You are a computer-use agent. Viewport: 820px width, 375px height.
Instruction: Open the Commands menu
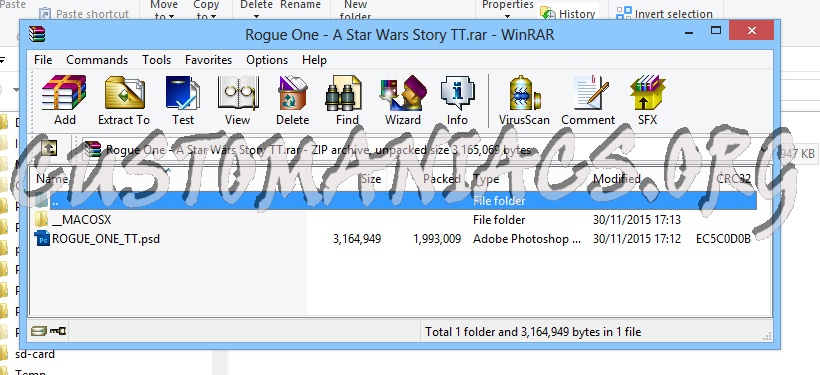coord(97,60)
